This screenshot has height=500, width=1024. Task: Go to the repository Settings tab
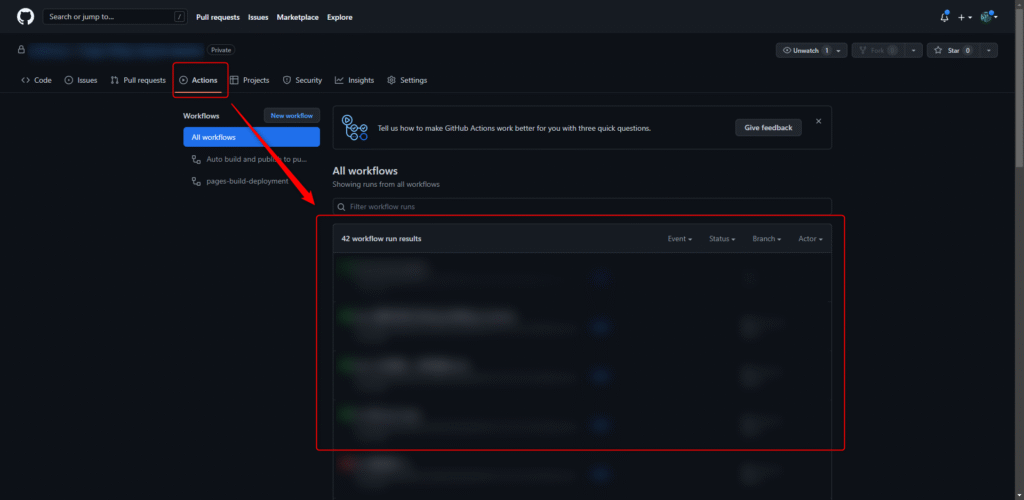tap(407, 80)
